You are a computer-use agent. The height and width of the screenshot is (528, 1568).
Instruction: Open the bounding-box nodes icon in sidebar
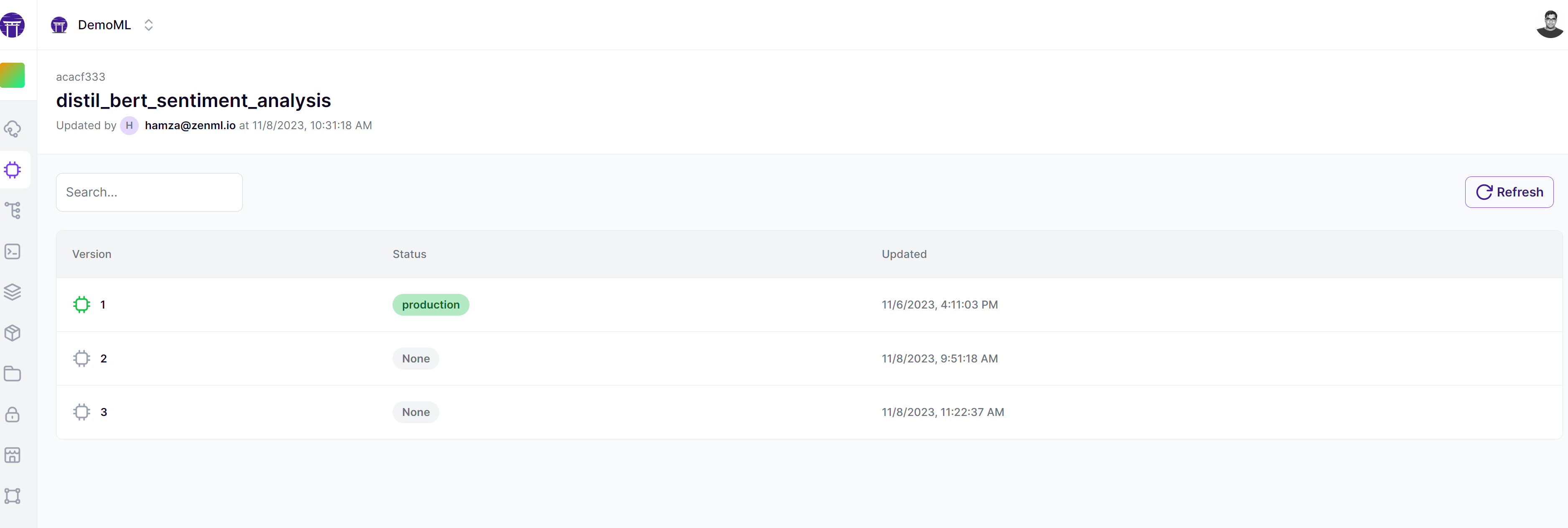point(13,496)
